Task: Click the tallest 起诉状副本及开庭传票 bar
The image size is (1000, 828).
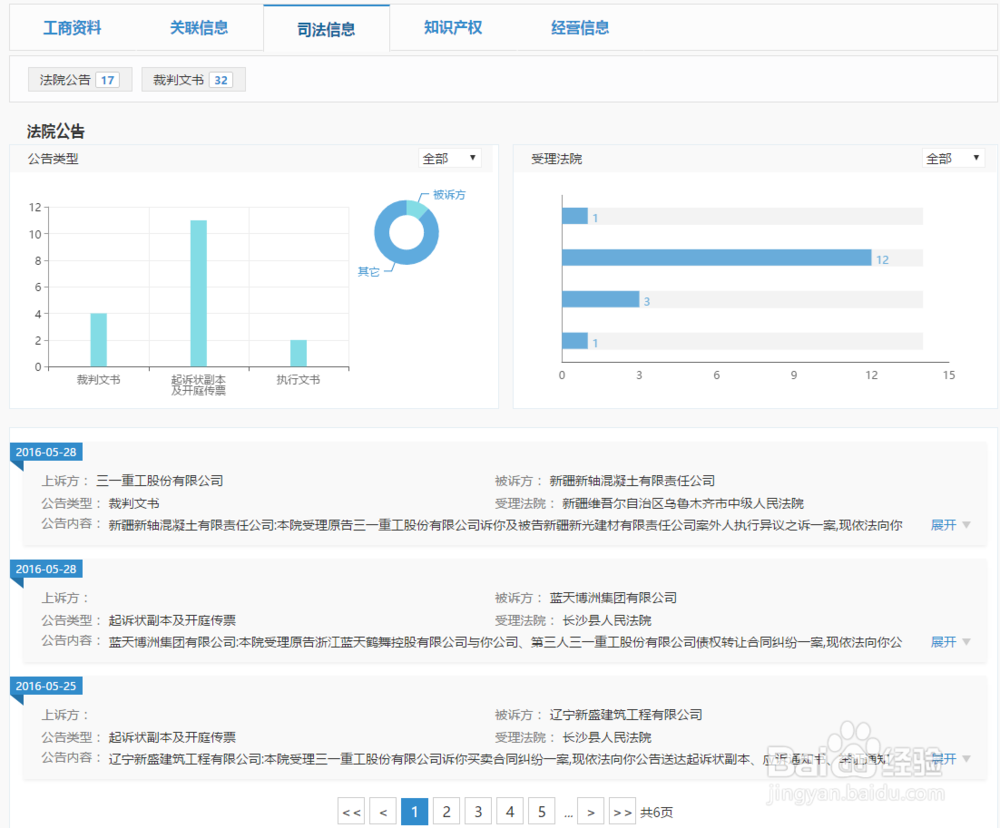Action: [200, 290]
